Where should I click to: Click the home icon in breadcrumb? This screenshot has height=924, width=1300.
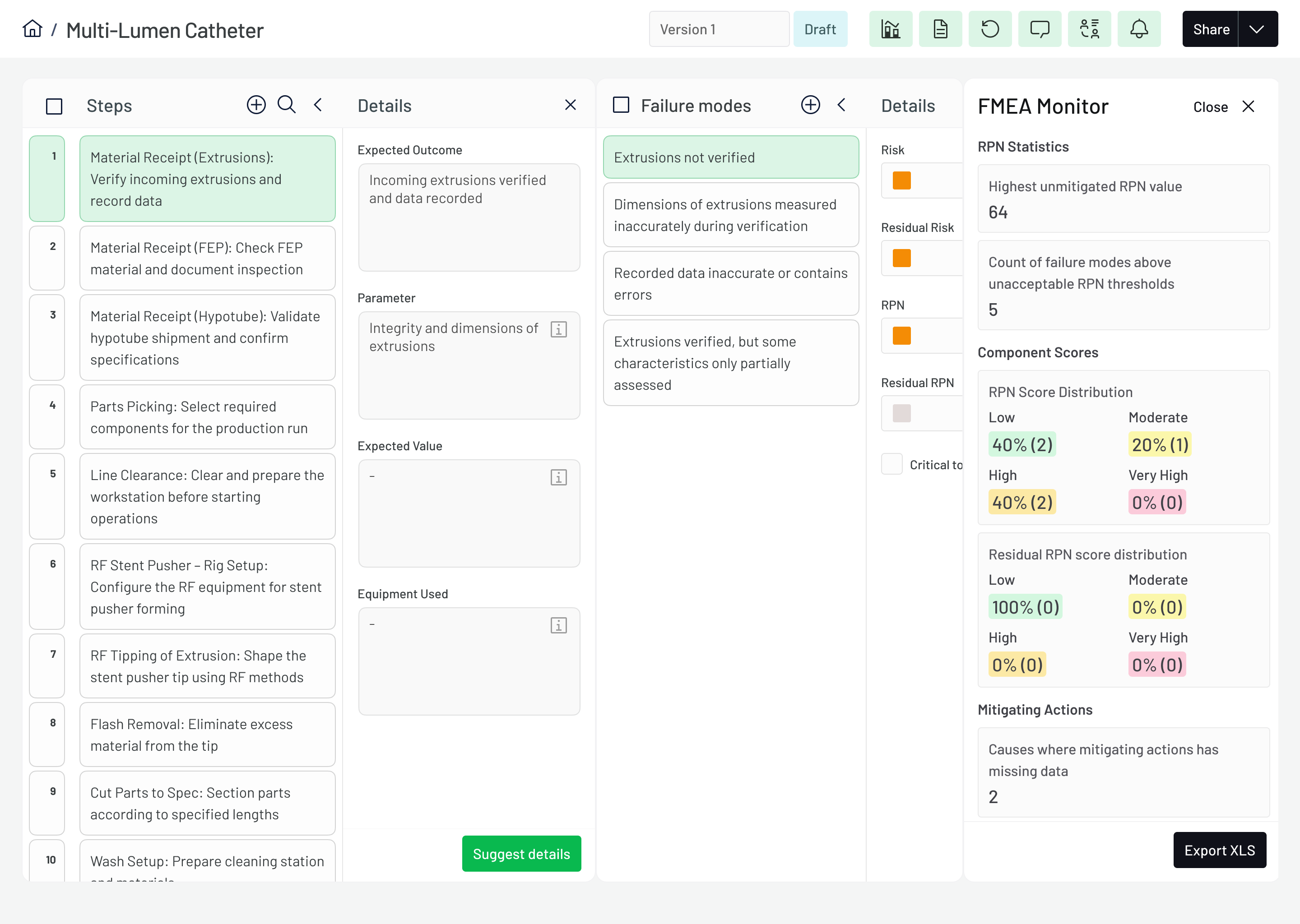coord(32,29)
